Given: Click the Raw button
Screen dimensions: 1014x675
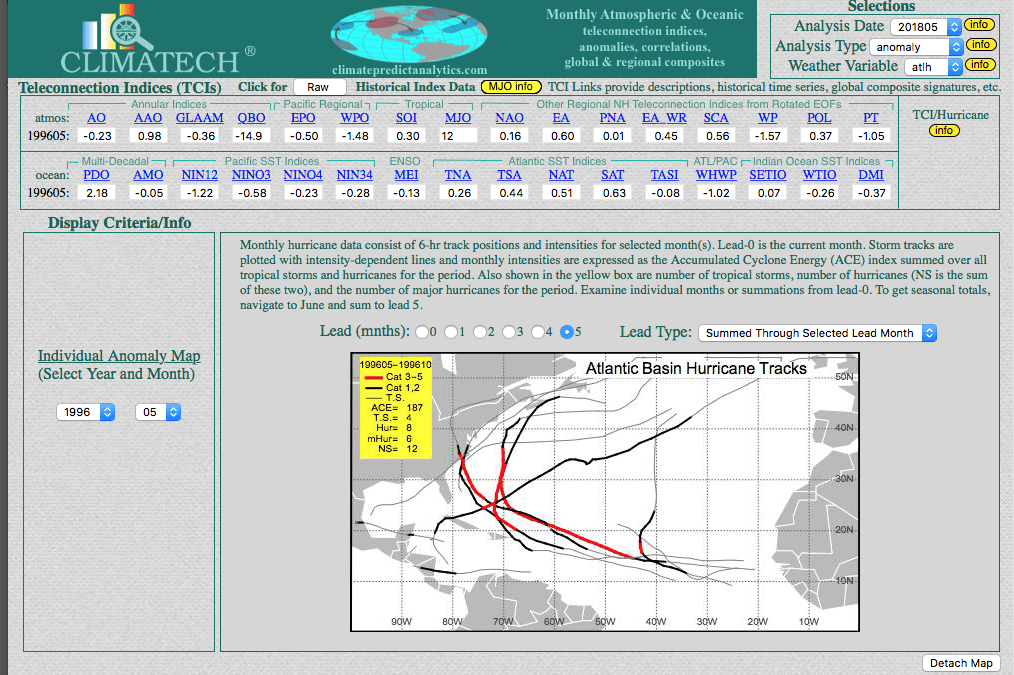Looking at the screenshot, I should pos(319,87).
